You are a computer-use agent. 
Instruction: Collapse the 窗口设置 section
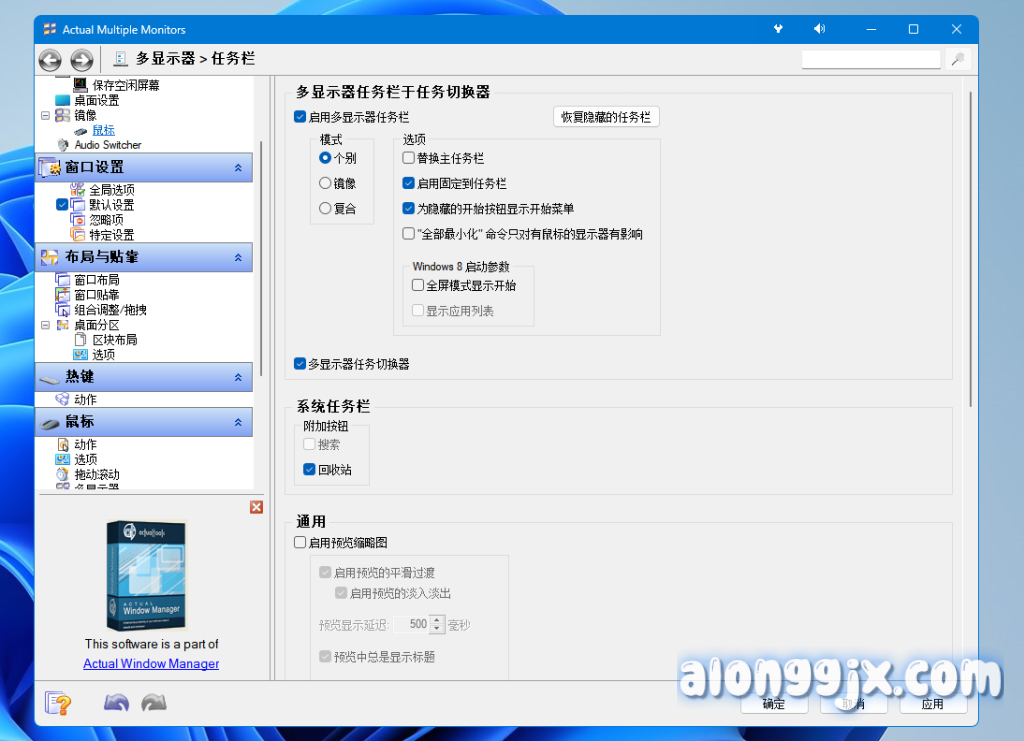pos(238,168)
